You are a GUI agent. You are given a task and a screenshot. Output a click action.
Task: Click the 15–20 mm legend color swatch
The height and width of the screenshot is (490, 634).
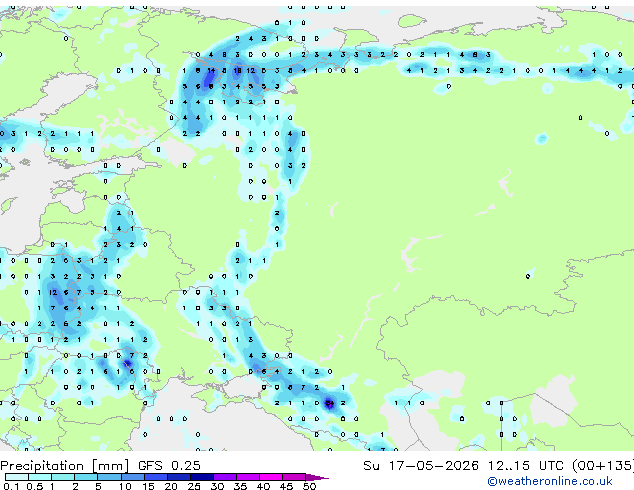[x=155, y=477]
